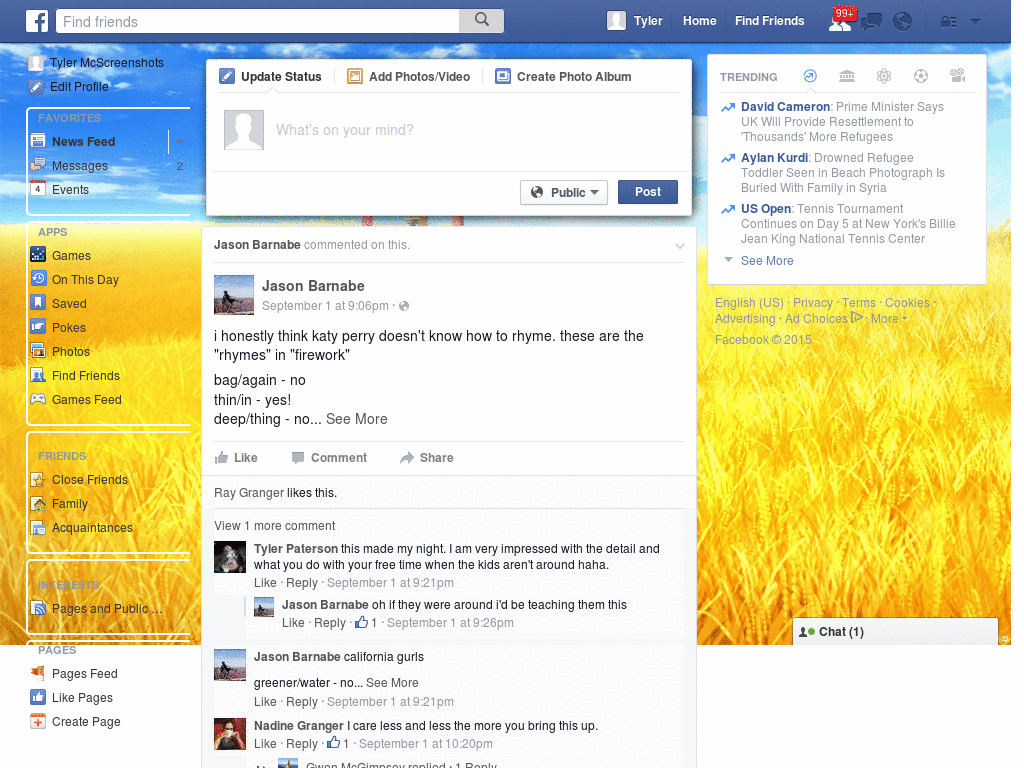The width and height of the screenshot is (1024, 768).
Task: Click the Close Friends star icon
Action: click(x=39, y=479)
